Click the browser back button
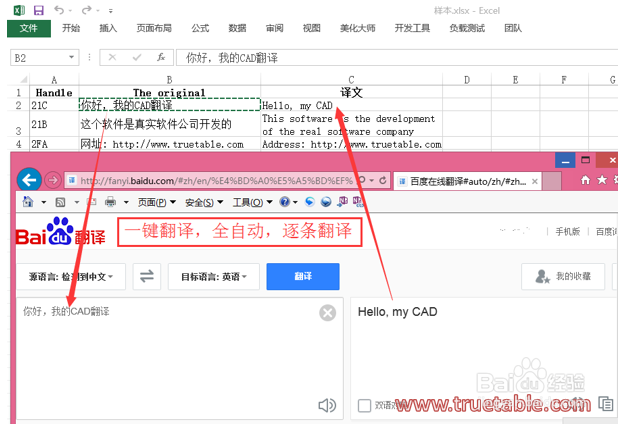Viewport: 621px width, 424px height. tap(29, 181)
